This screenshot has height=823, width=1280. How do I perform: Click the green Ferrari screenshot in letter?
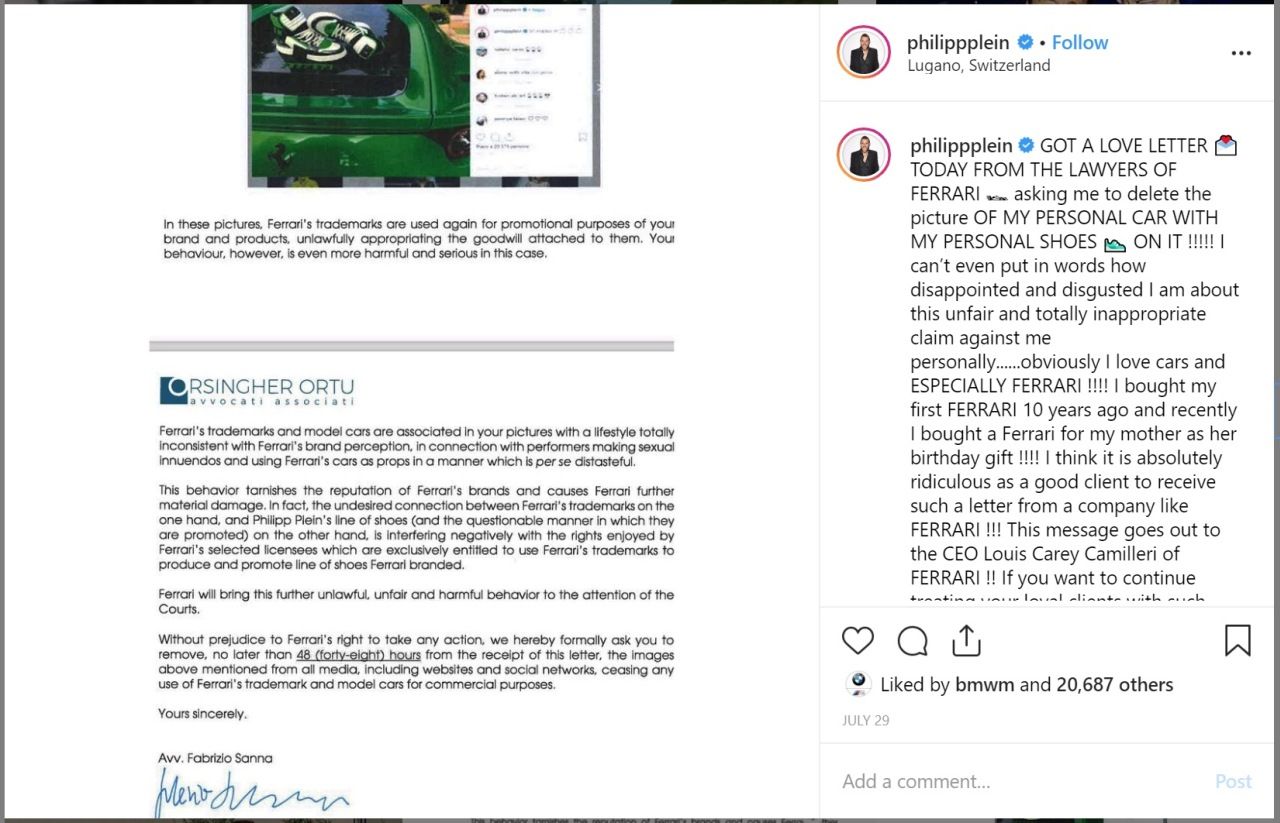coord(425,94)
